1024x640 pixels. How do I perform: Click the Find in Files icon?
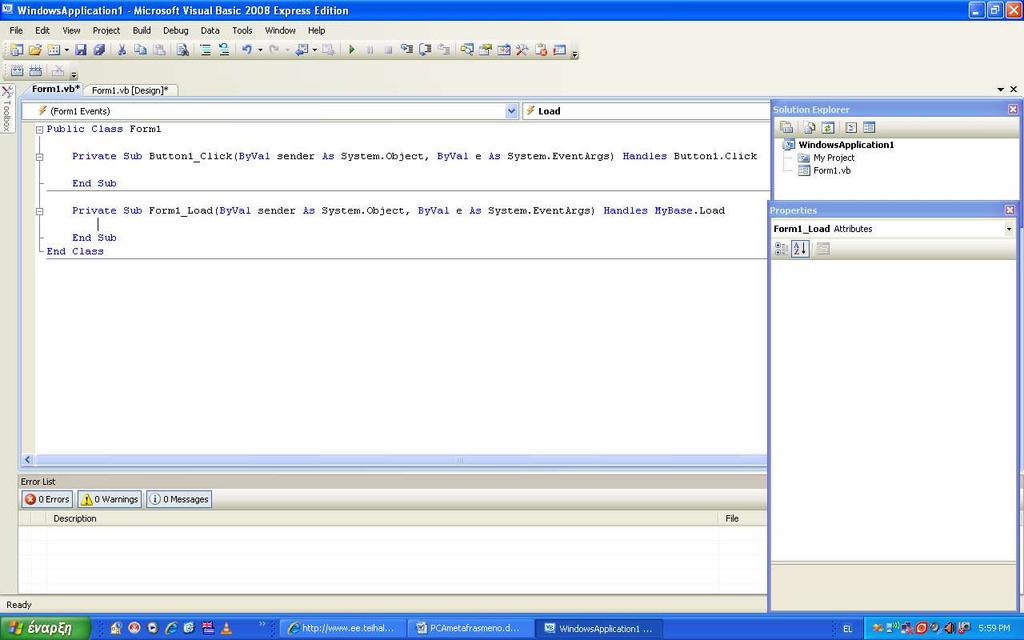[x=183, y=50]
